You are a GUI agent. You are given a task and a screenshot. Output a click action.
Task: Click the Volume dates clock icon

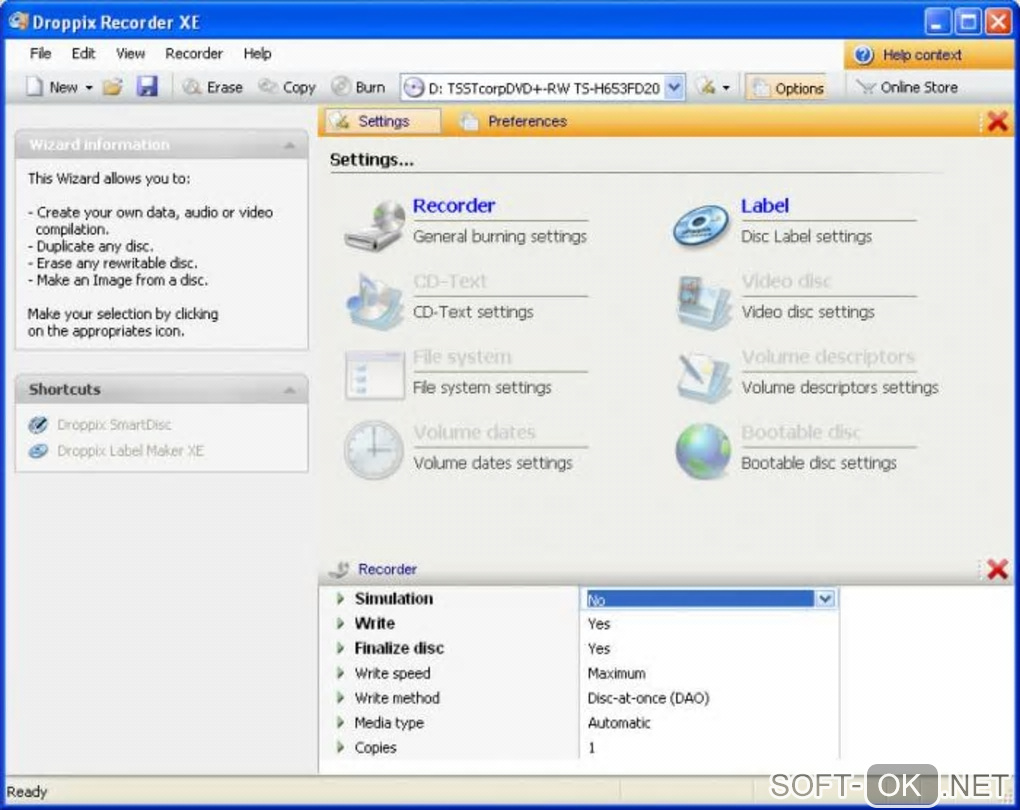(373, 450)
